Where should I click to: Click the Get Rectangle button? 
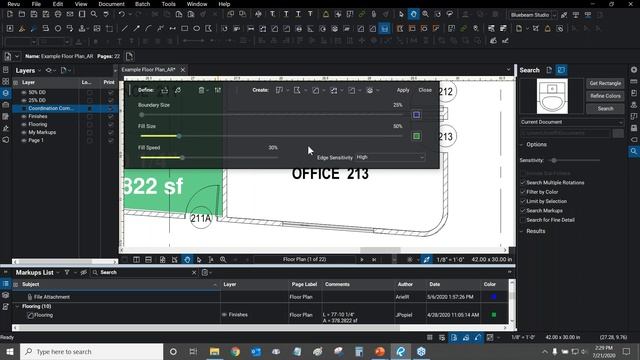click(x=605, y=83)
